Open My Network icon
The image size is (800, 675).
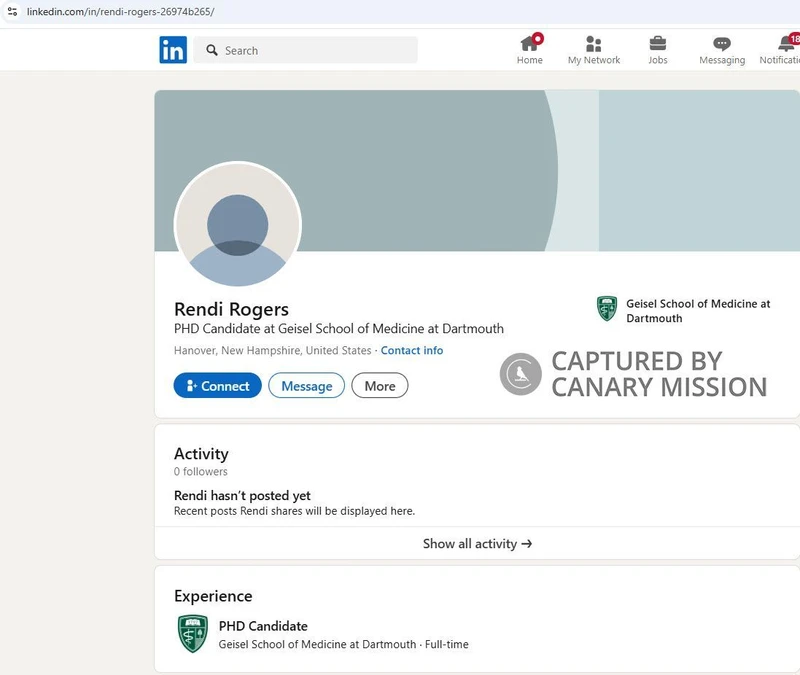(594, 43)
